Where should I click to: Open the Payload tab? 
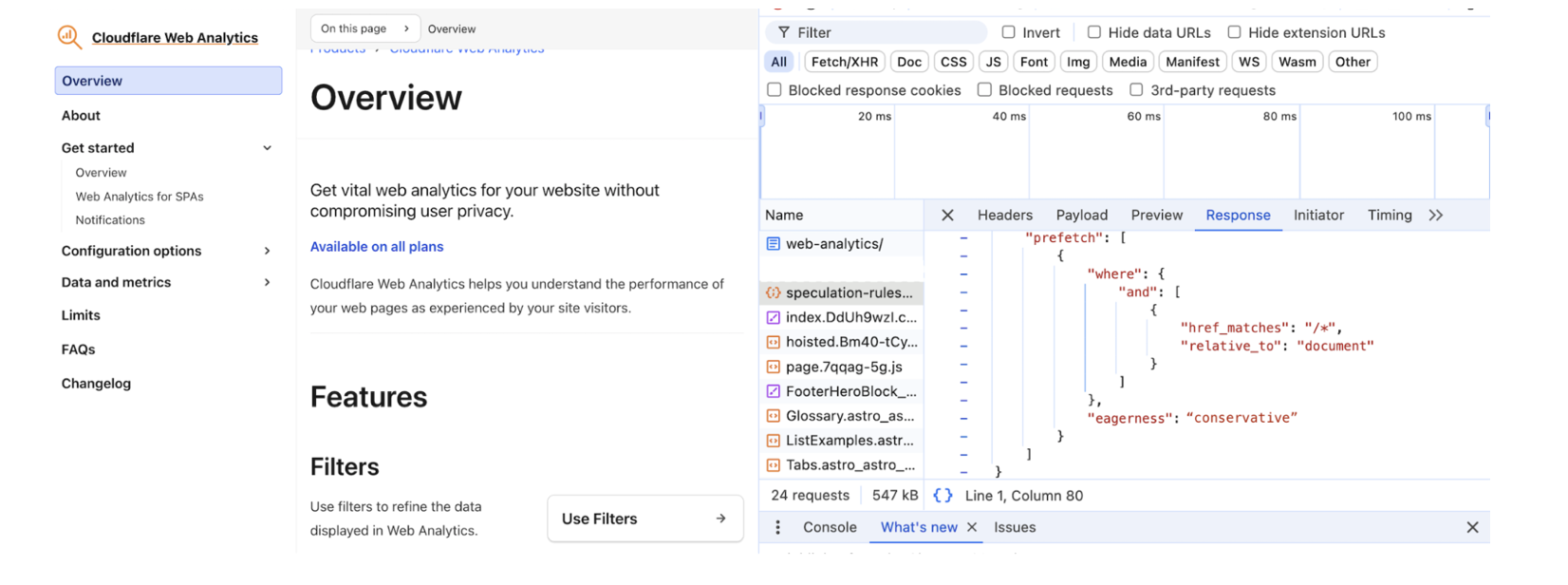point(1082,216)
